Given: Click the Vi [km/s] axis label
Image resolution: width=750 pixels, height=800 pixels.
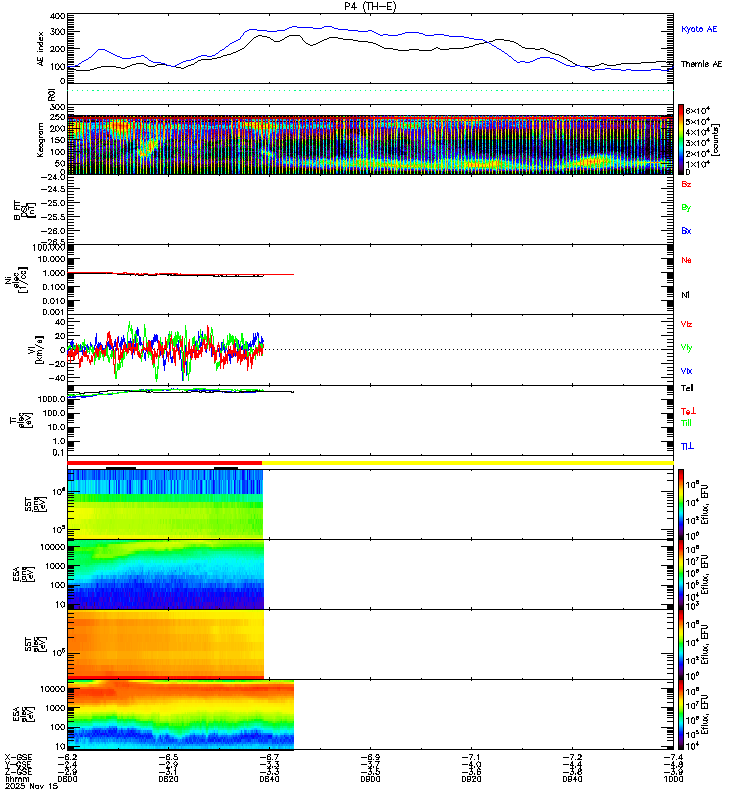Looking at the screenshot, I should coord(38,349).
